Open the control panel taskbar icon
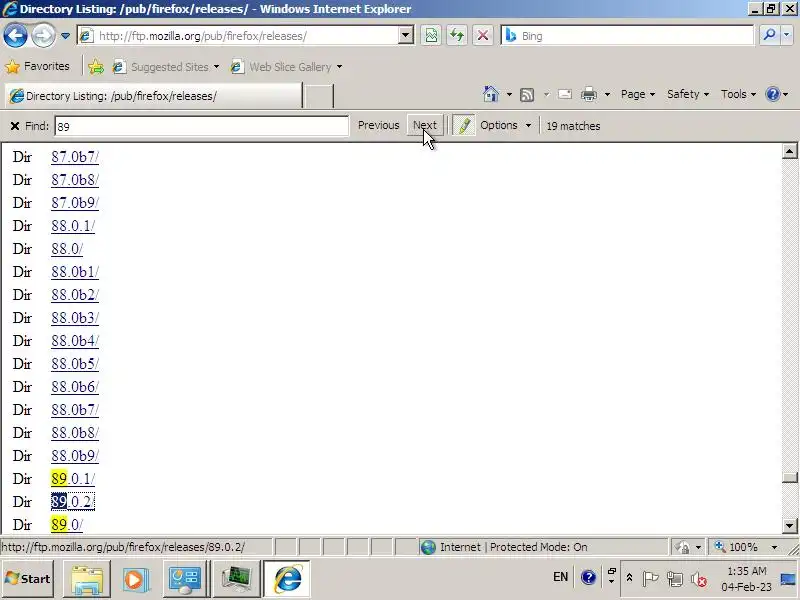 (x=184, y=580)
